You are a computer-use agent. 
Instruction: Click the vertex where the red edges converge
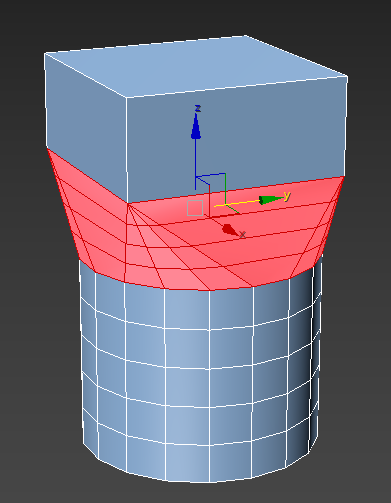coord(128,204)
